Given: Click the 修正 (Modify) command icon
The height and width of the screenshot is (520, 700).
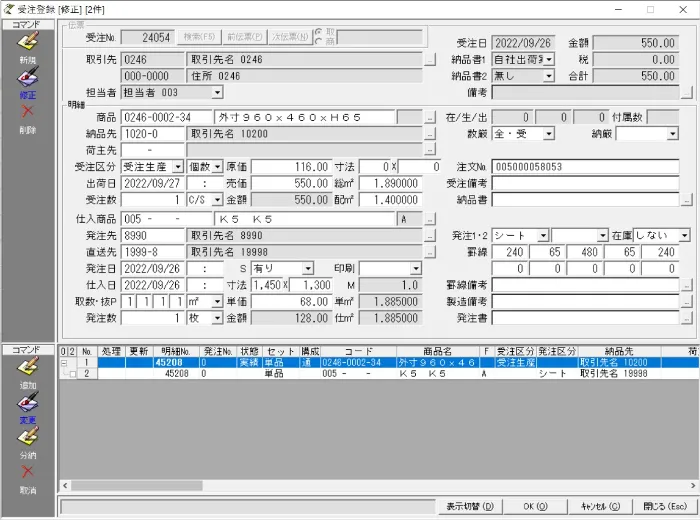Looking at the screenshot, I should [28, 78].
